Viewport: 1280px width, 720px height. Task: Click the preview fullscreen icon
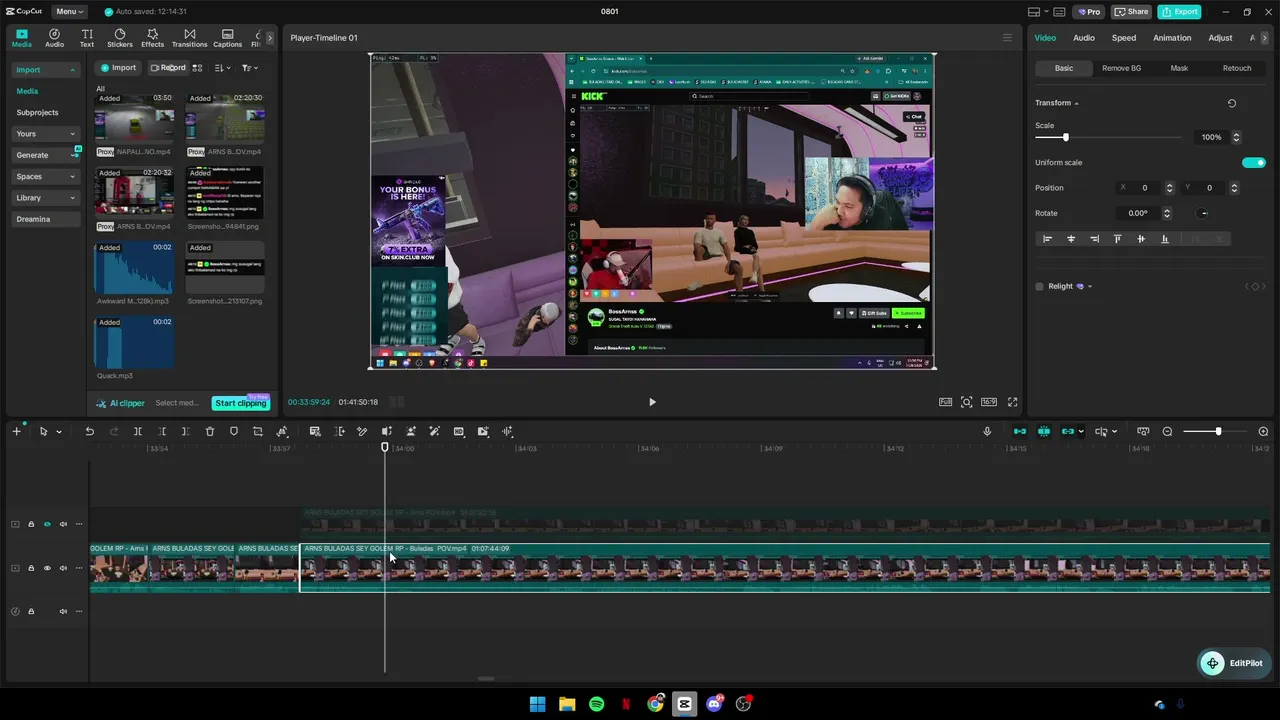(1012, 402)
